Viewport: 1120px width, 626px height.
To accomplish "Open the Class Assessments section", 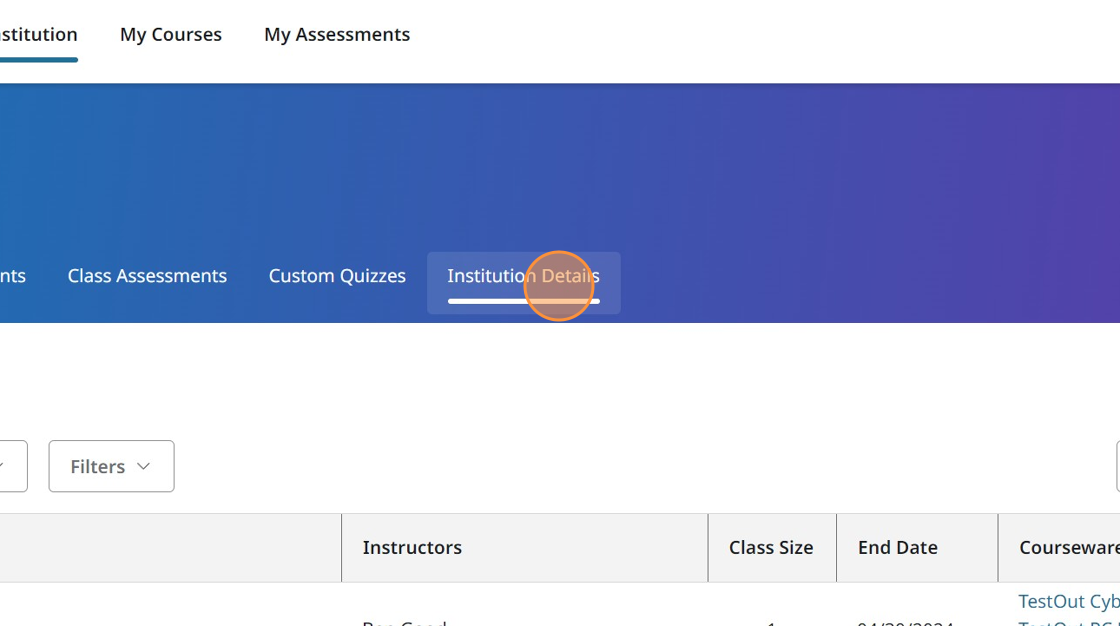I will [147, 276].
